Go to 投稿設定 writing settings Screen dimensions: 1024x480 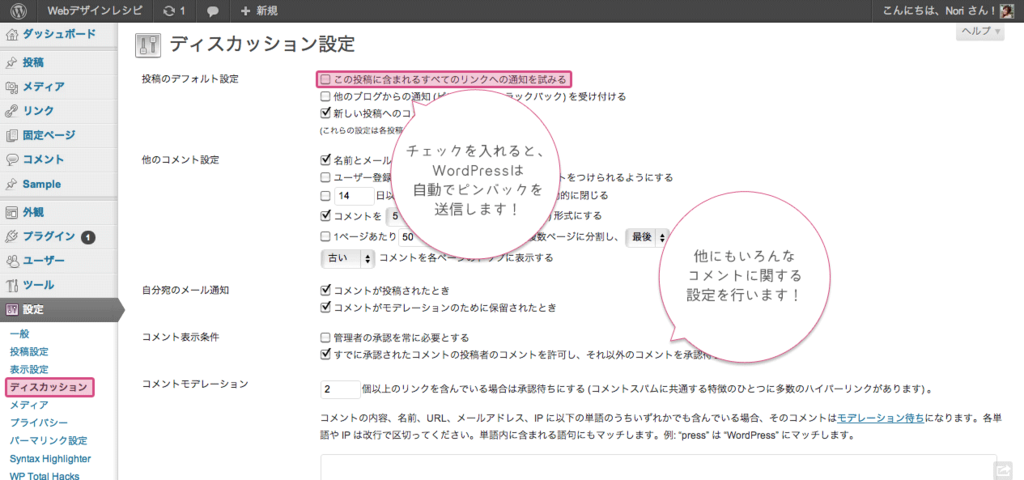29,351
